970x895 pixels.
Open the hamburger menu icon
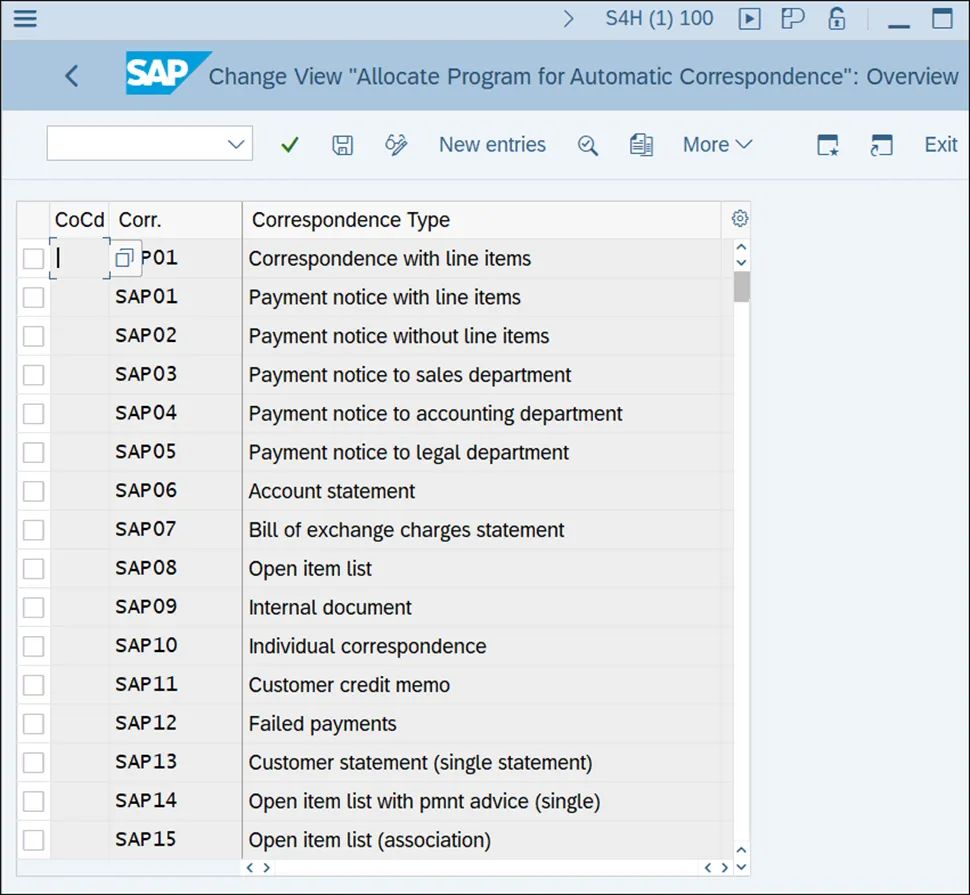[25, 19]
